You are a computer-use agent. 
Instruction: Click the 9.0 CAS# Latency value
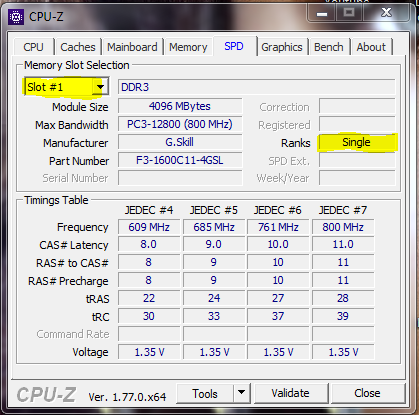(214, 244)
